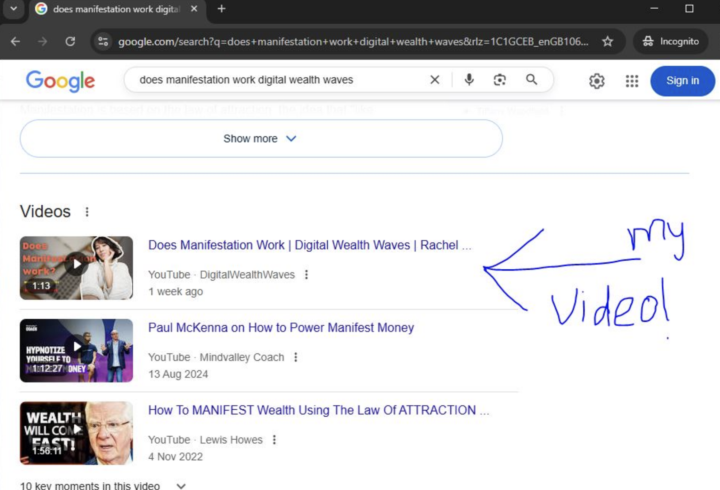Open the Google apps grid
The width and height of the screenshot is (720, 490).
(632, 81)
